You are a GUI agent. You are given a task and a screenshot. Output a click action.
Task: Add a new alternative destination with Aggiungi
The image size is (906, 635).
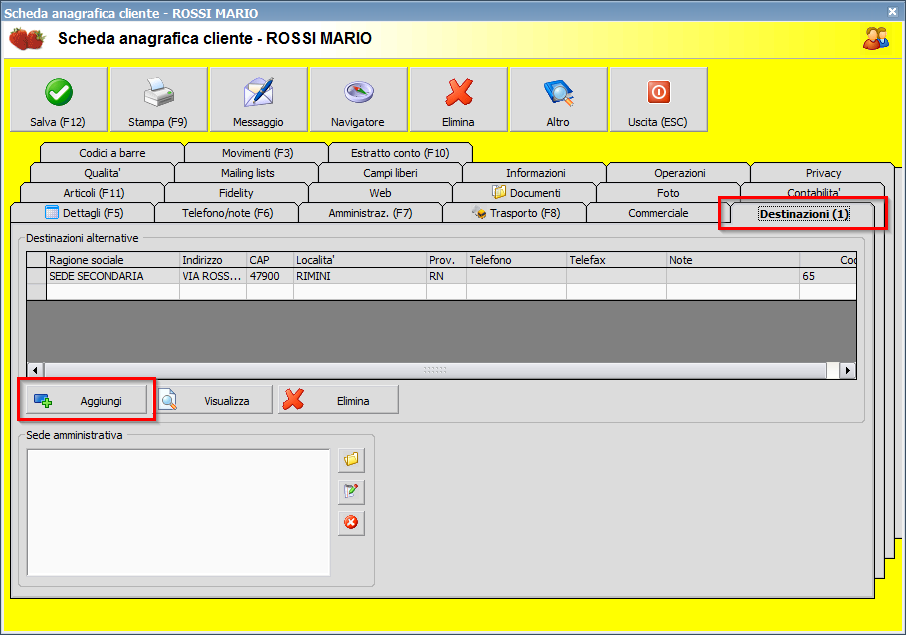click(86, 400)
